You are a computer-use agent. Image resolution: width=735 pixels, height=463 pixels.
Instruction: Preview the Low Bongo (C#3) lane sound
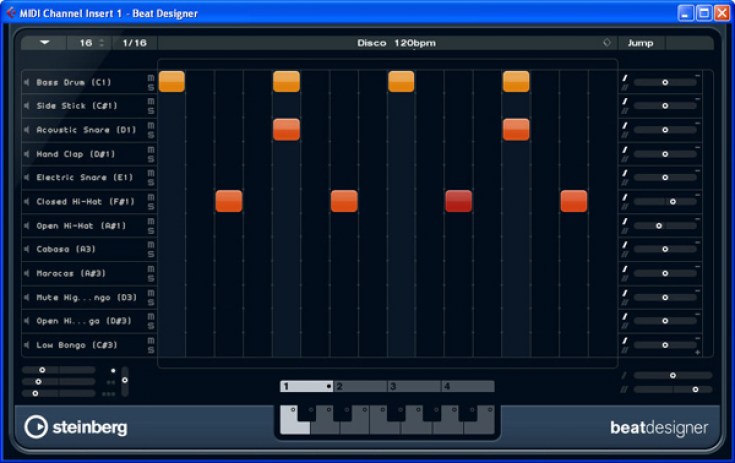(x=27, y=345)
